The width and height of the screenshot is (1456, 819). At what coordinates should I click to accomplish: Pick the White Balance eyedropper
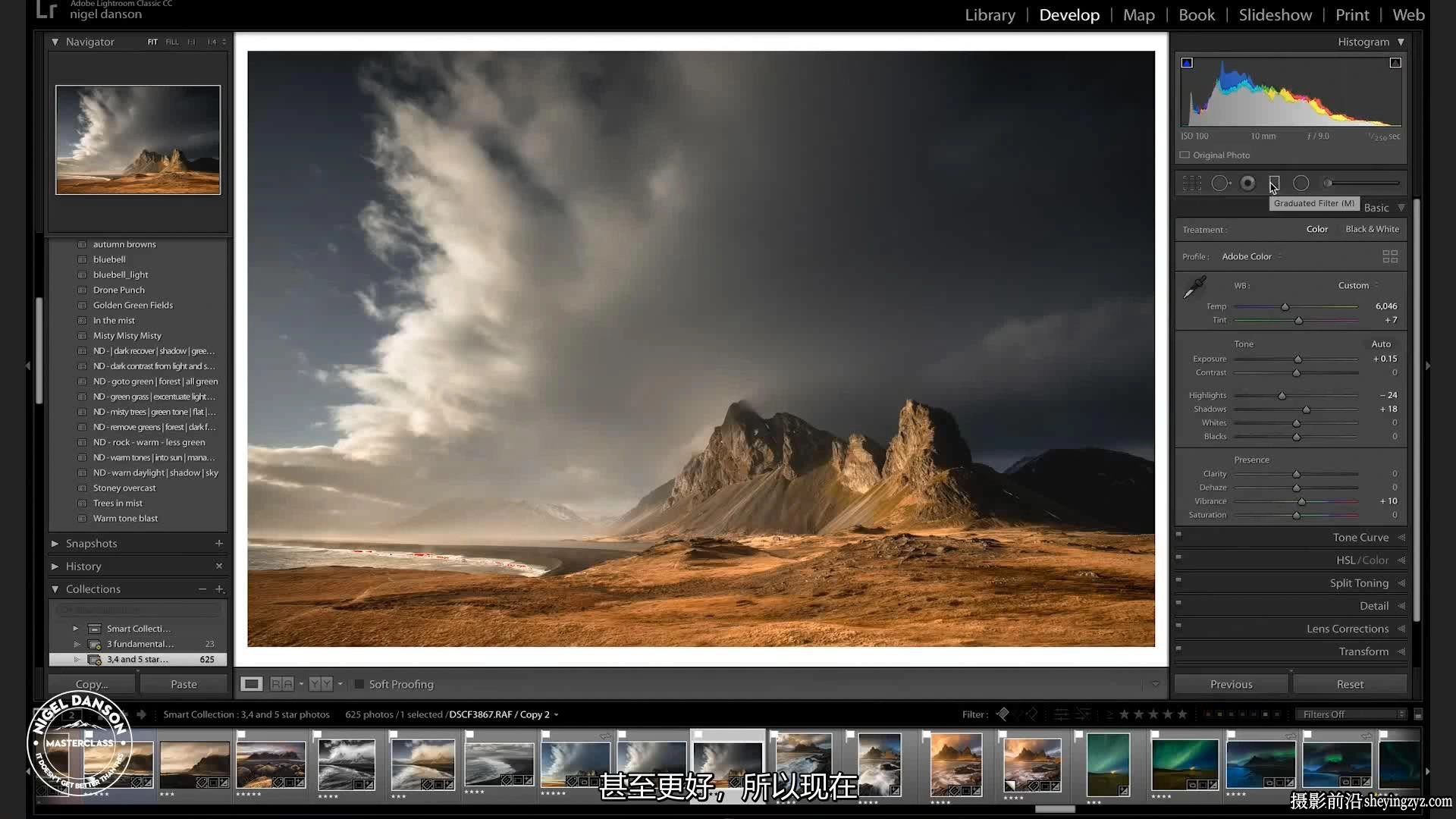pyautogui.click(x=1195, y=287)
